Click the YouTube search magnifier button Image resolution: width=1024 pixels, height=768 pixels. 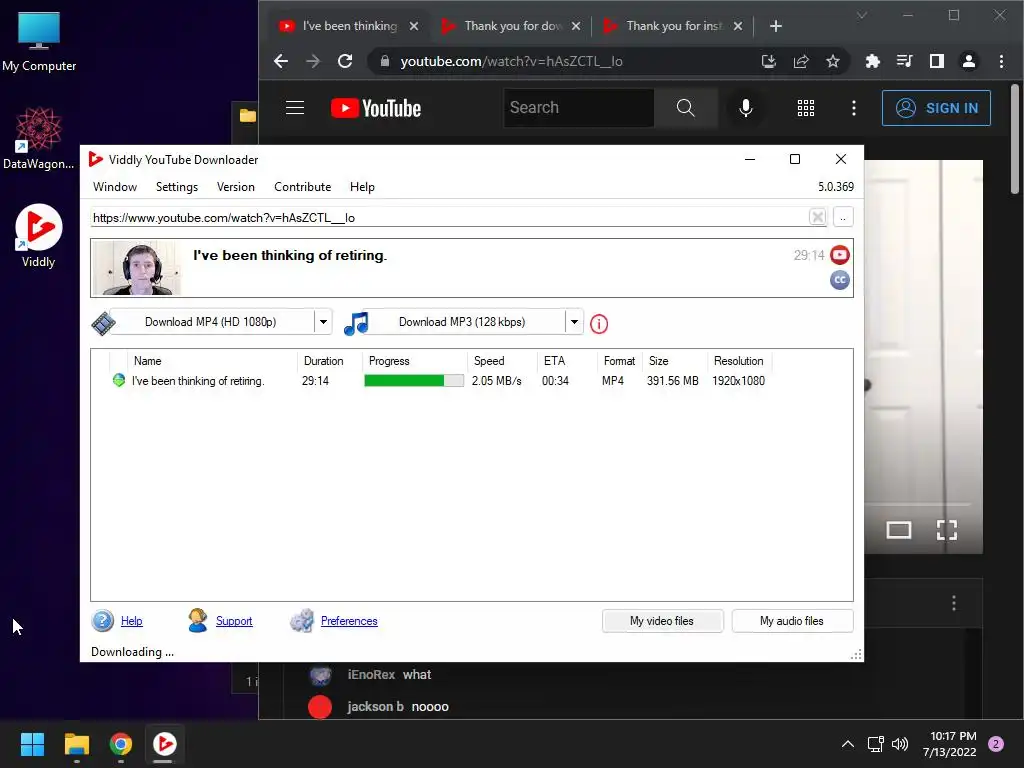click(x=686, y=108)
